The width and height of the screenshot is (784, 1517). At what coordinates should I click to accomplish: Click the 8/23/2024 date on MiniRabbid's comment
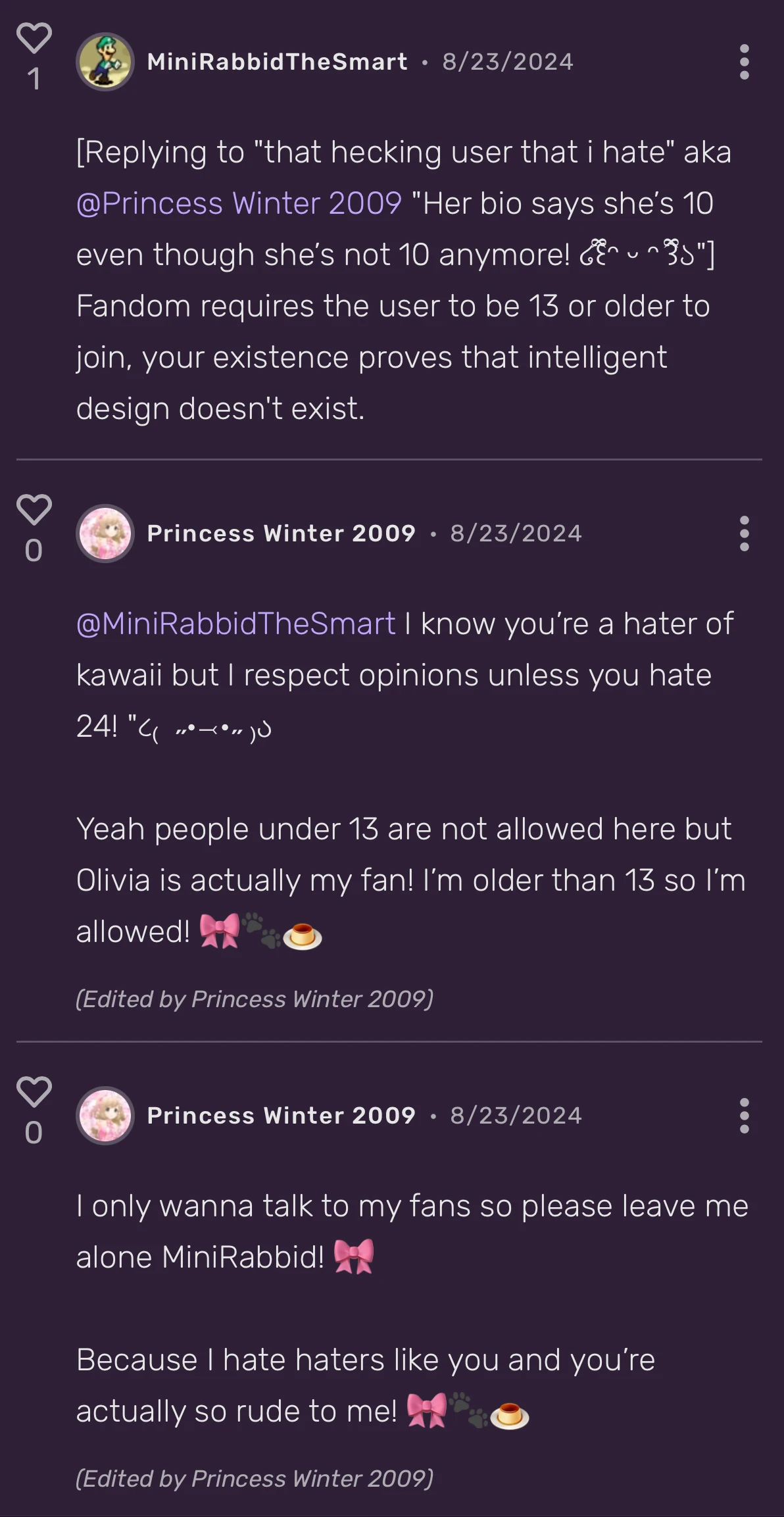tap(507, 62)
